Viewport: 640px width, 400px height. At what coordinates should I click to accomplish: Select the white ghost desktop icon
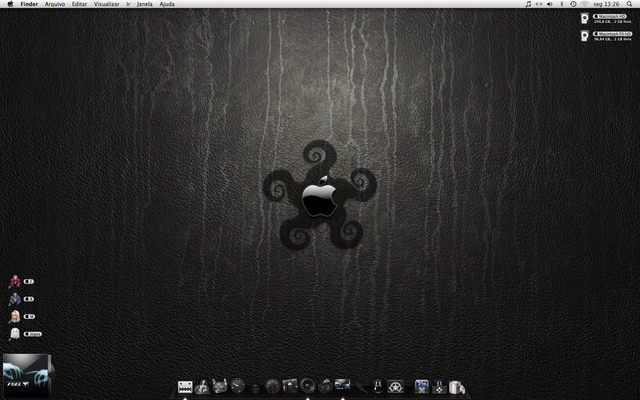15,333
